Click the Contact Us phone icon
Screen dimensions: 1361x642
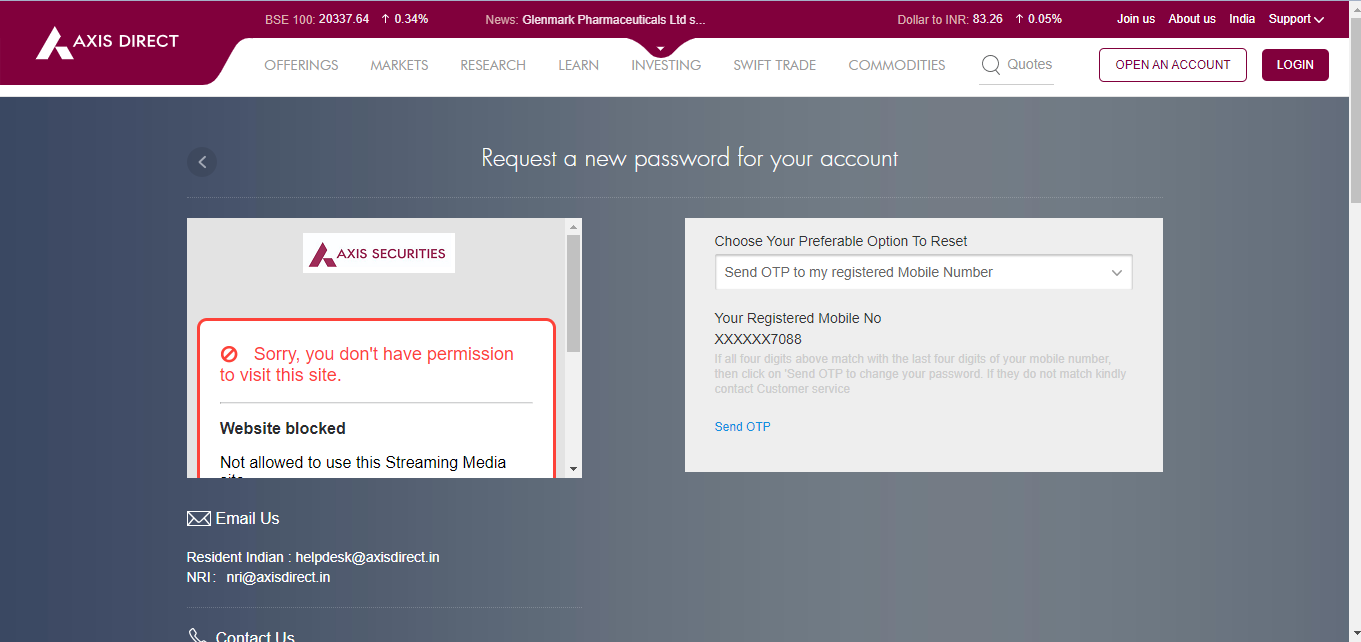coord(197,636)
